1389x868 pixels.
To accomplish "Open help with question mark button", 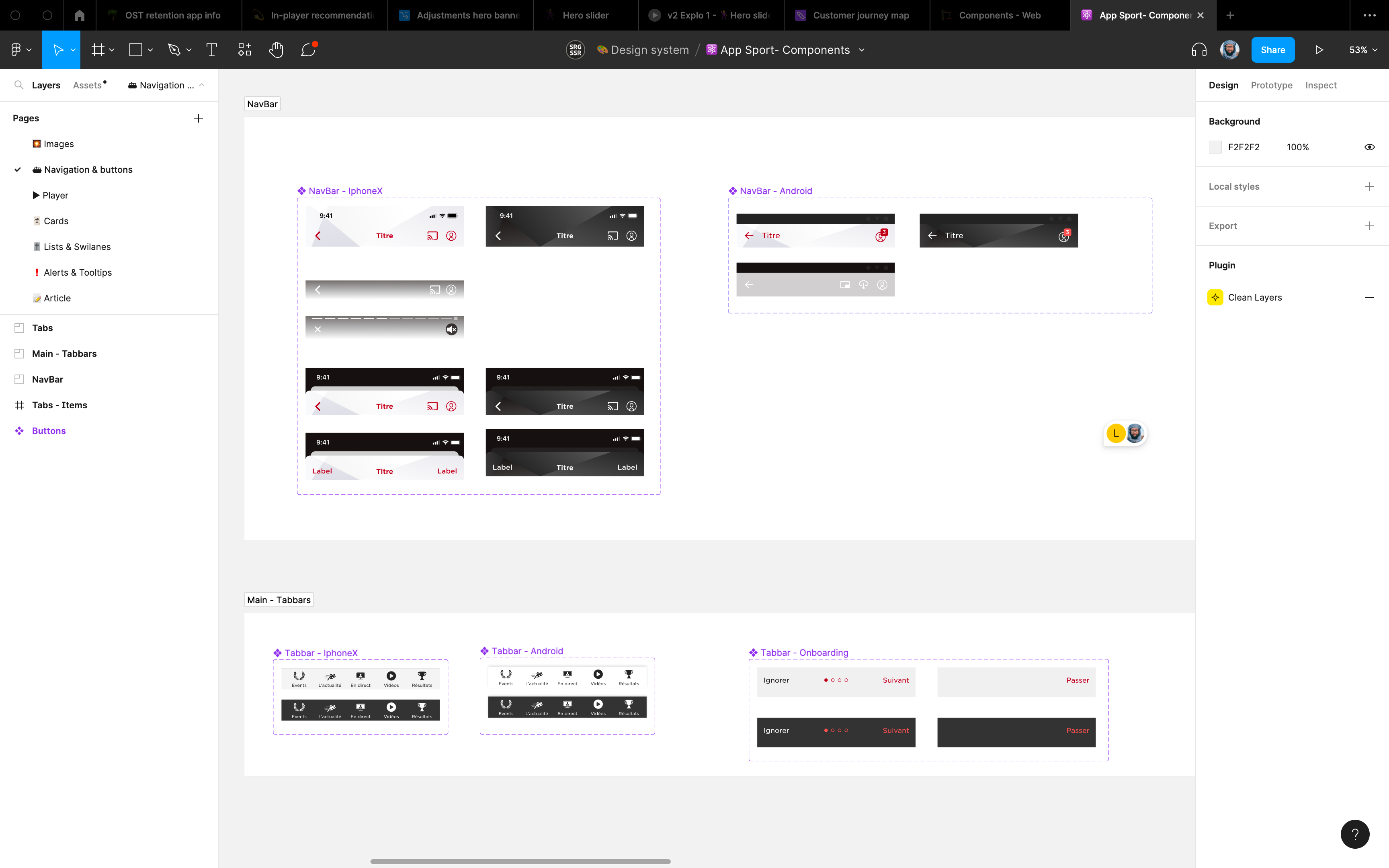I will pos(1354,833).
